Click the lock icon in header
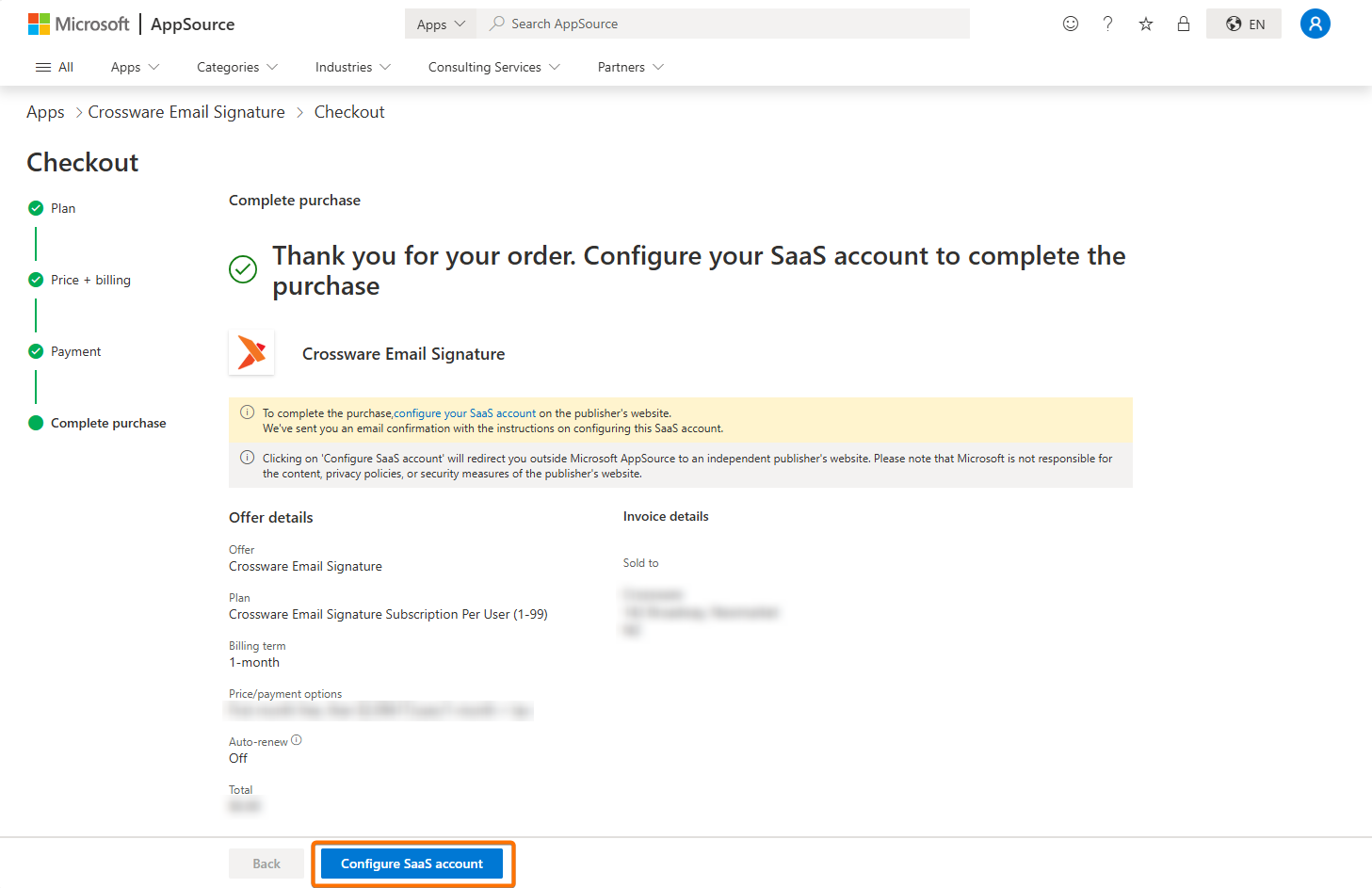This screenshot has width=1372, height=888. (x=1183, y=24)
